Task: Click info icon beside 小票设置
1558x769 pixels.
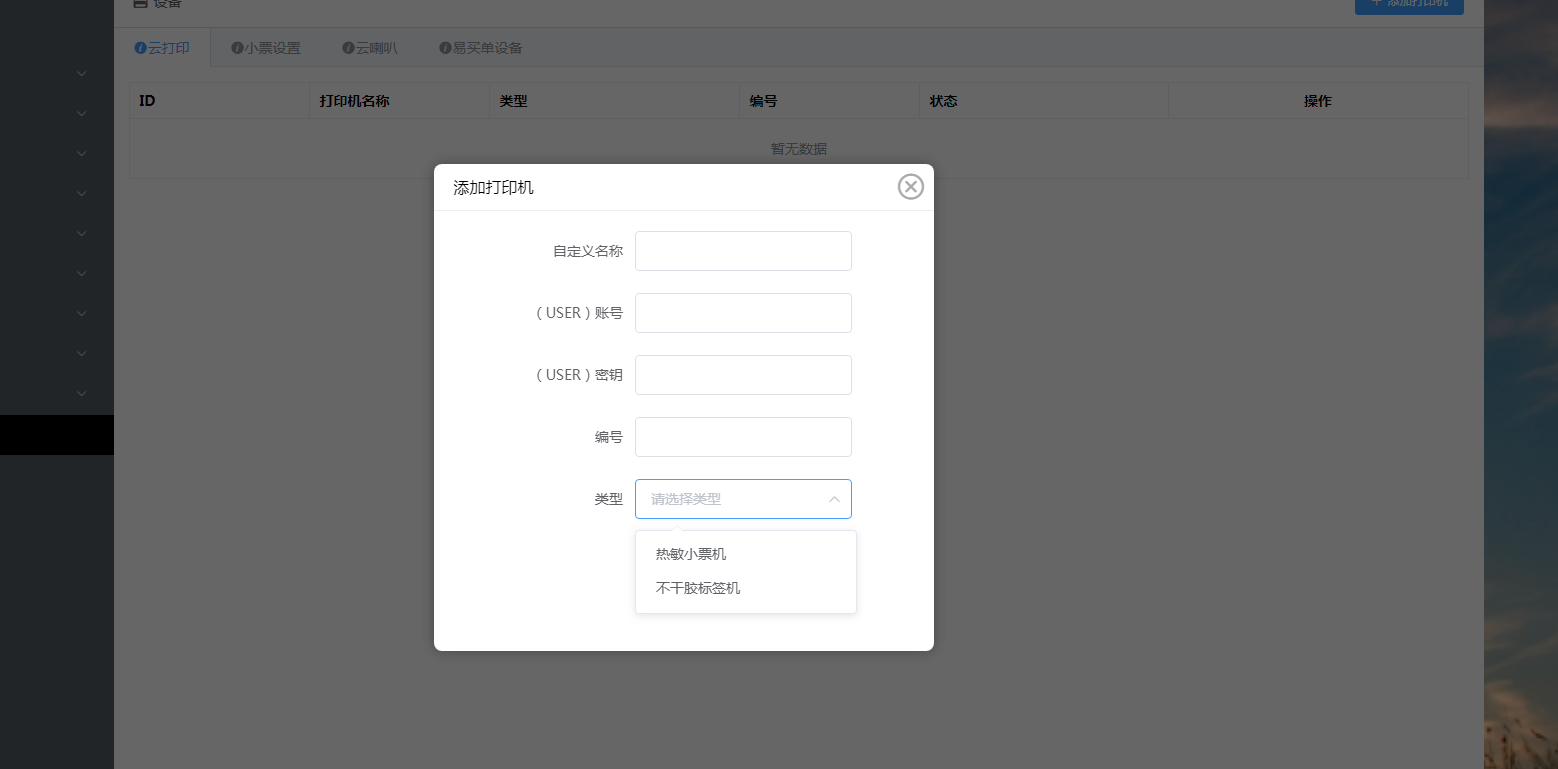Action: (237, 48)
